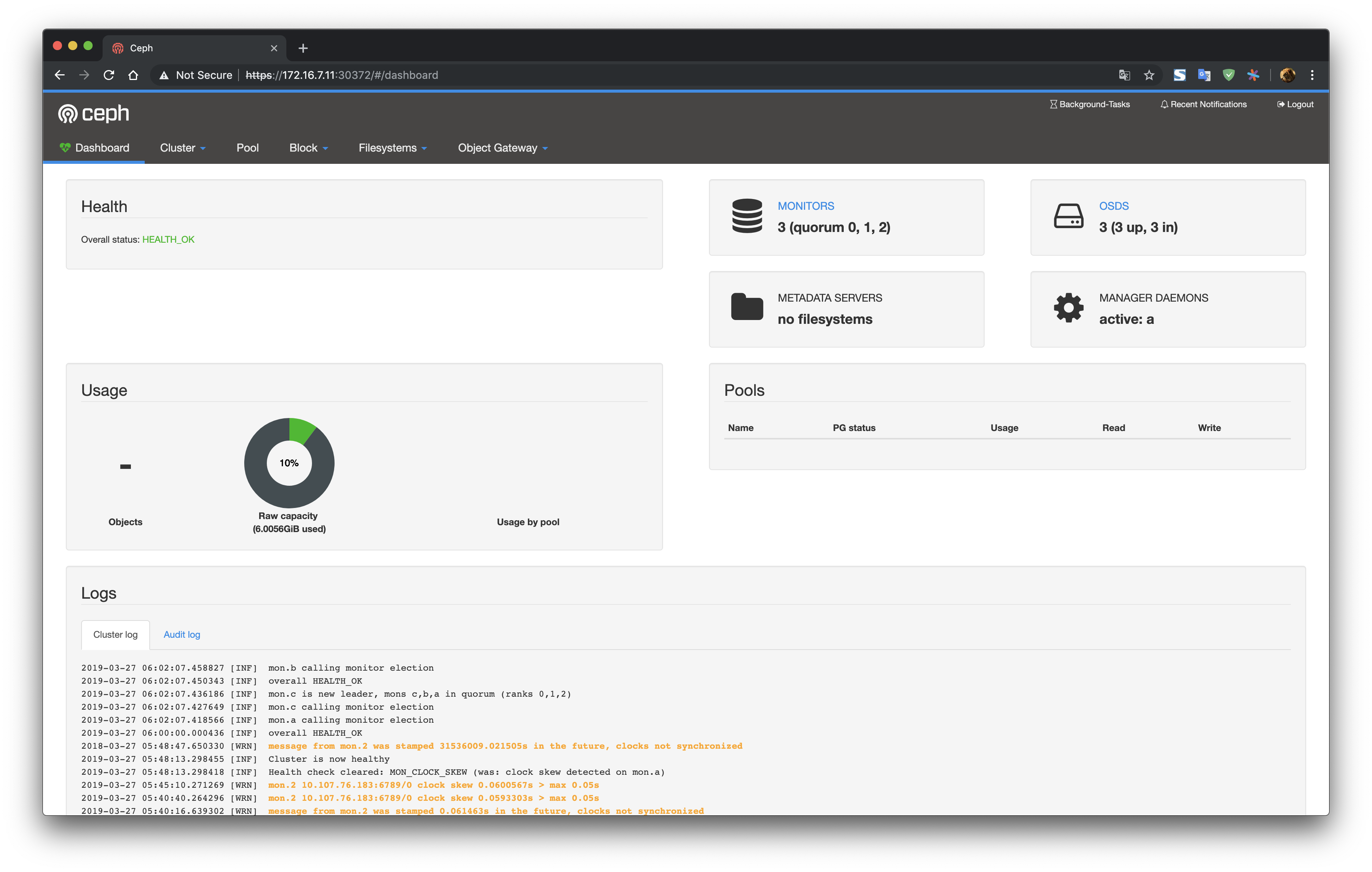Click the Ceph tab favicon
Screen dimensions: 1372x872
point(118,48)
